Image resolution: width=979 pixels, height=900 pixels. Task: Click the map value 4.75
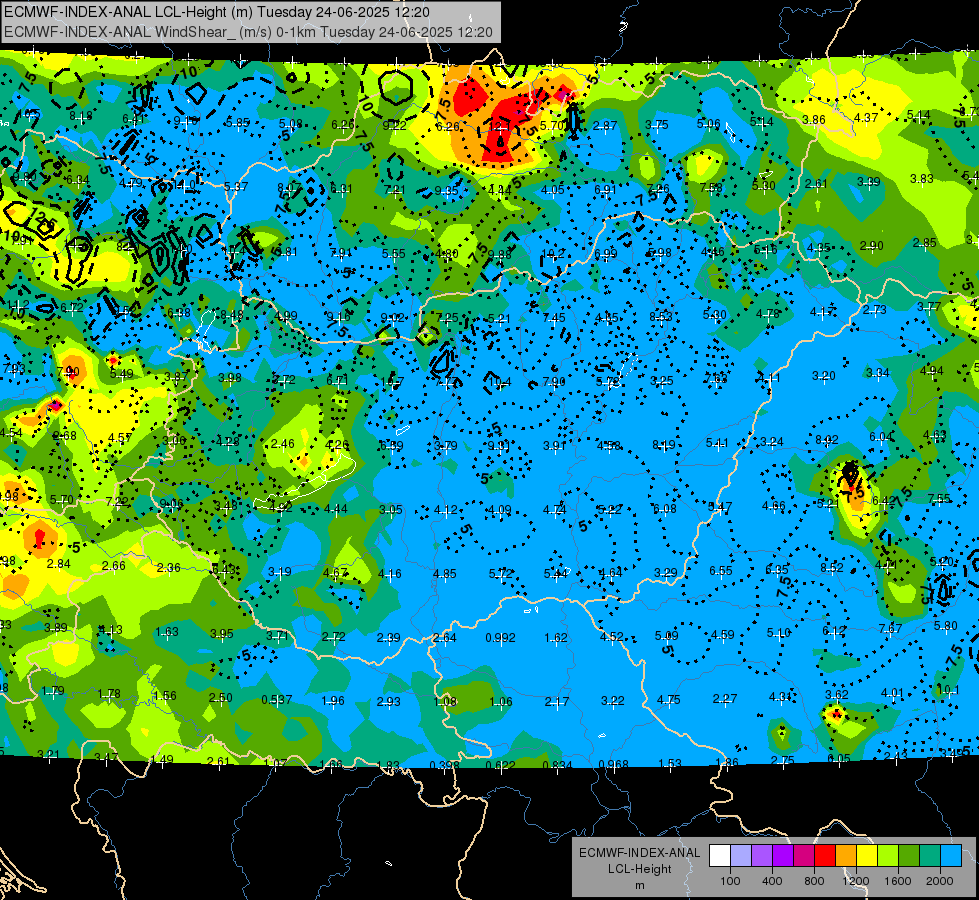point(669,700)
